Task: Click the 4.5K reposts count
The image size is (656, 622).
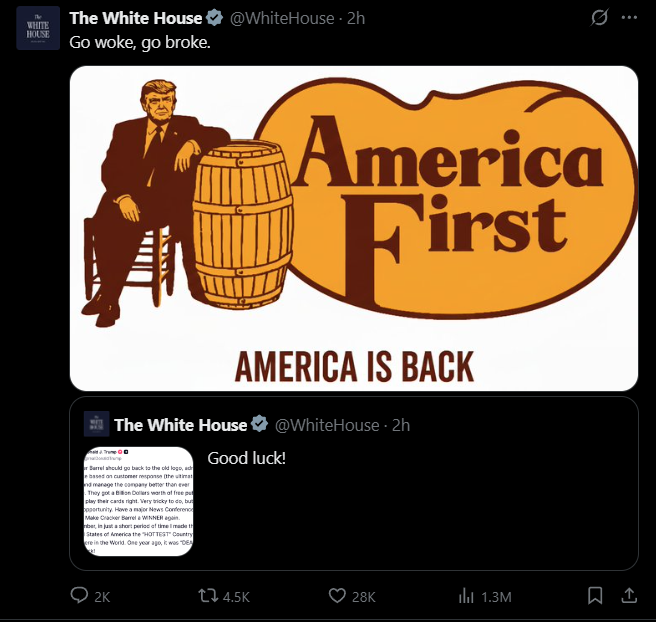Action: pos(236,597)
